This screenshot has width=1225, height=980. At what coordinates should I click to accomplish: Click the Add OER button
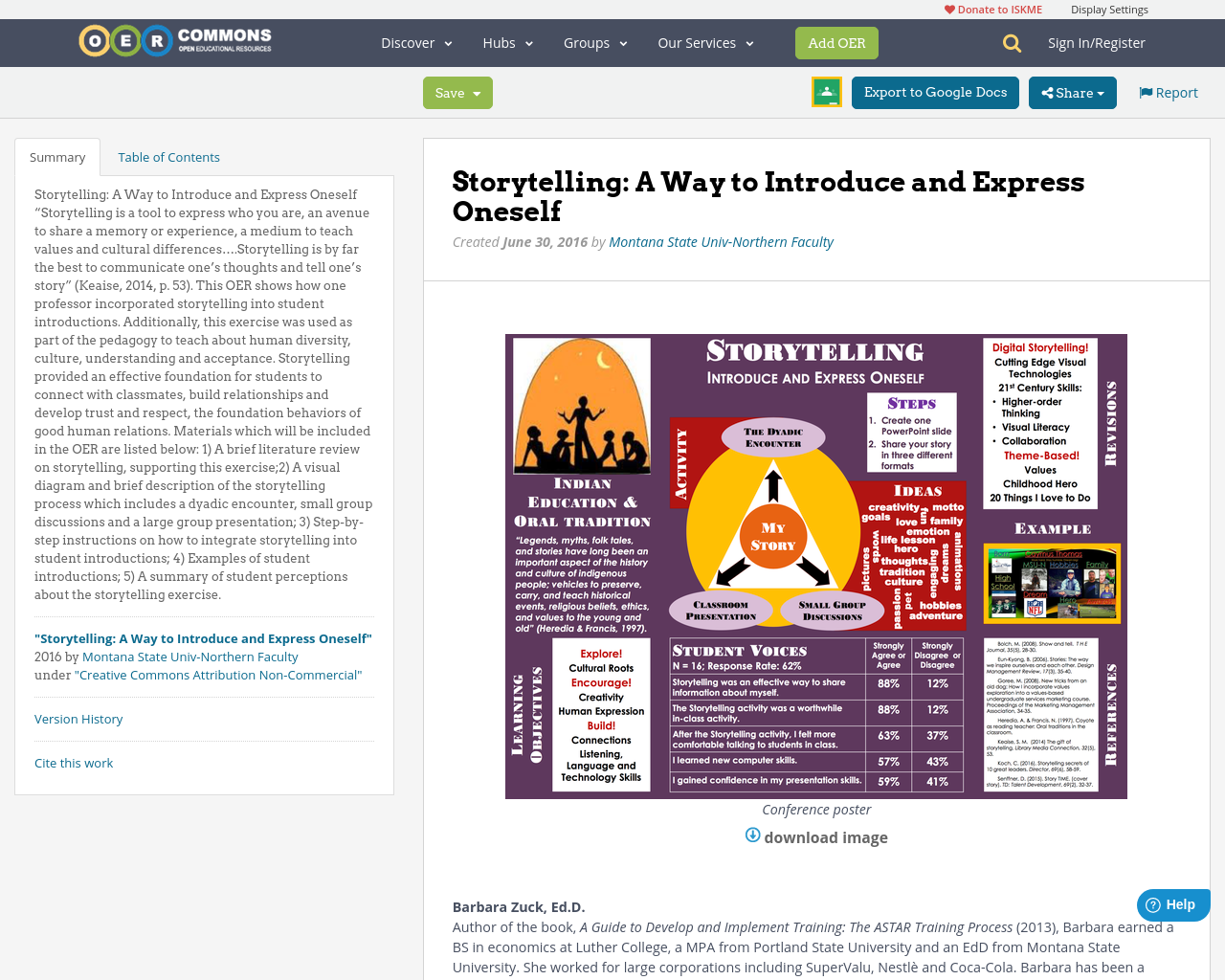[836, 42]
